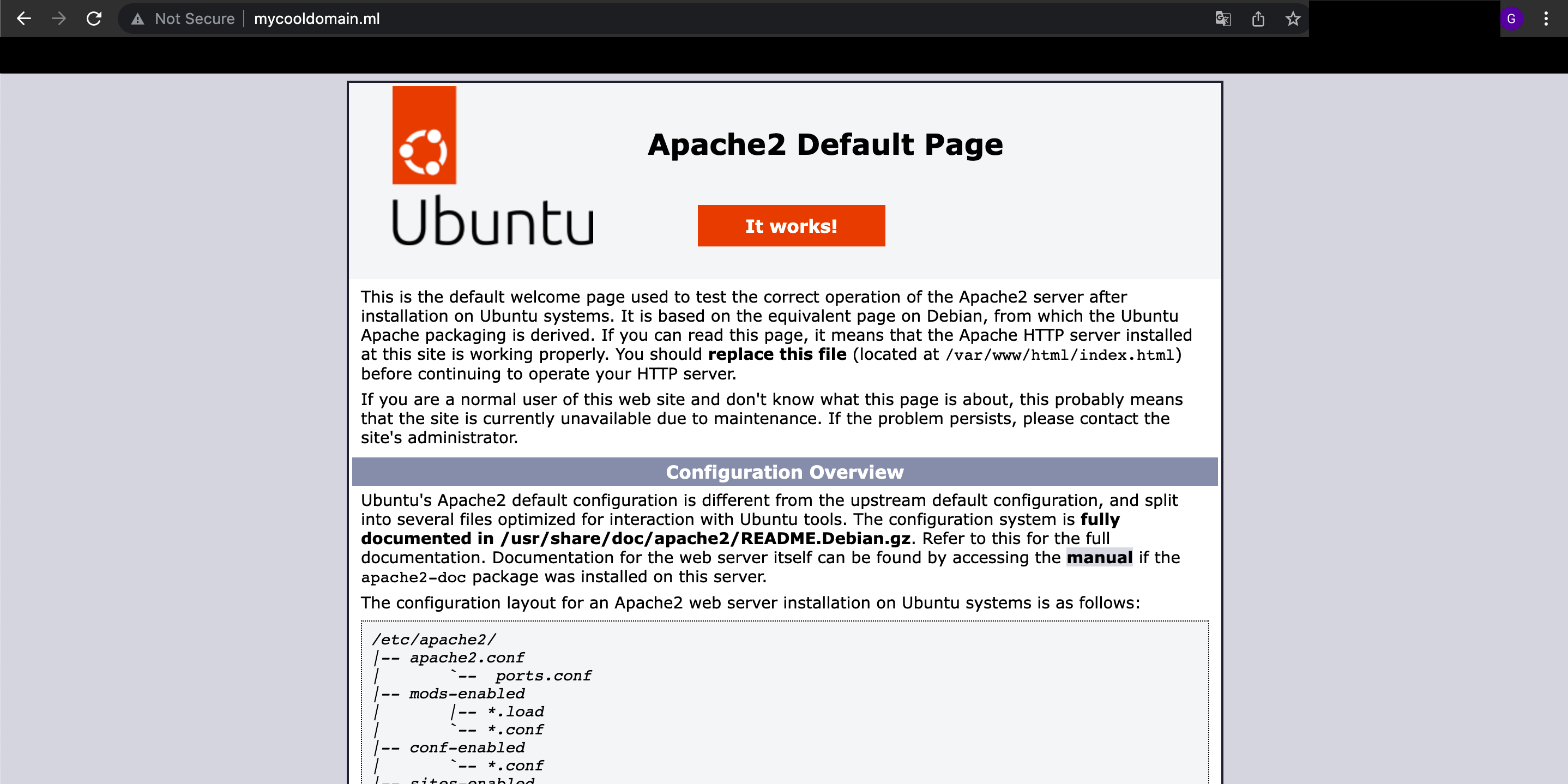Click the Not Secure label text
Viewport: 1568px width, 784px height.
click(x=195, y=19)
